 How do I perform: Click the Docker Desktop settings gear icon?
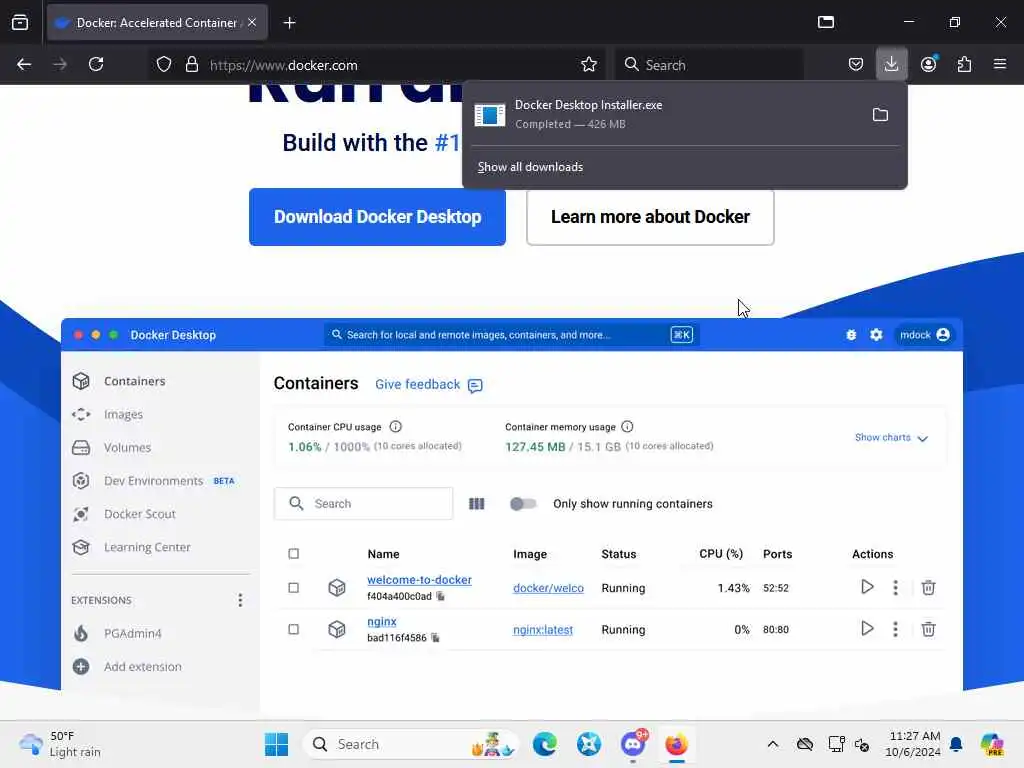click(876, 334)
